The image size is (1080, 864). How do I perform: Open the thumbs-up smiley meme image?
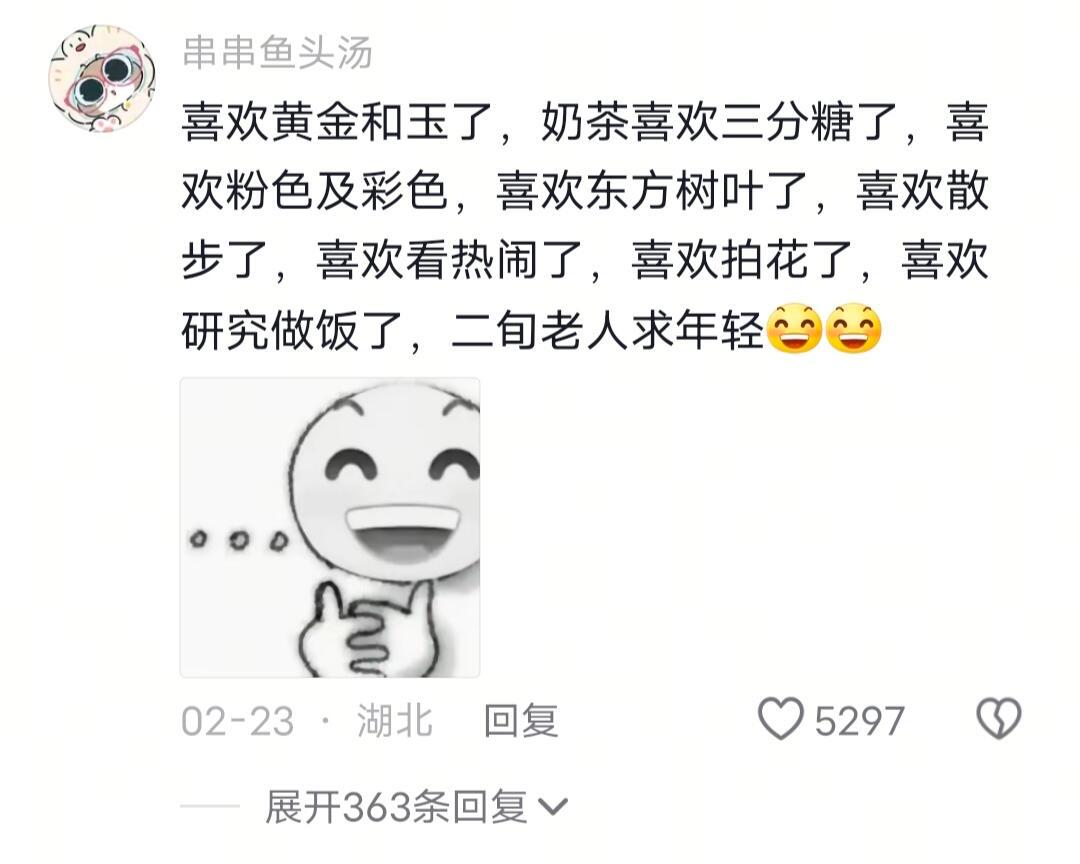pyautogui.click(x=330, y=528)
